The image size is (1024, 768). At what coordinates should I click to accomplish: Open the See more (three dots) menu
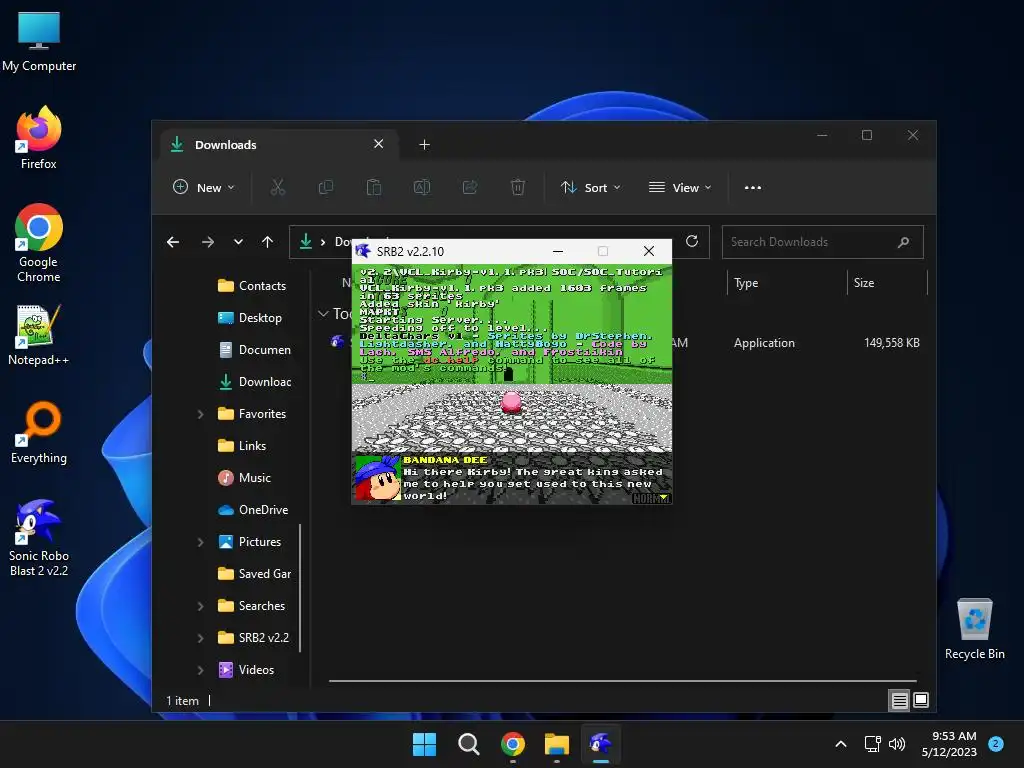tap(752, 187)
